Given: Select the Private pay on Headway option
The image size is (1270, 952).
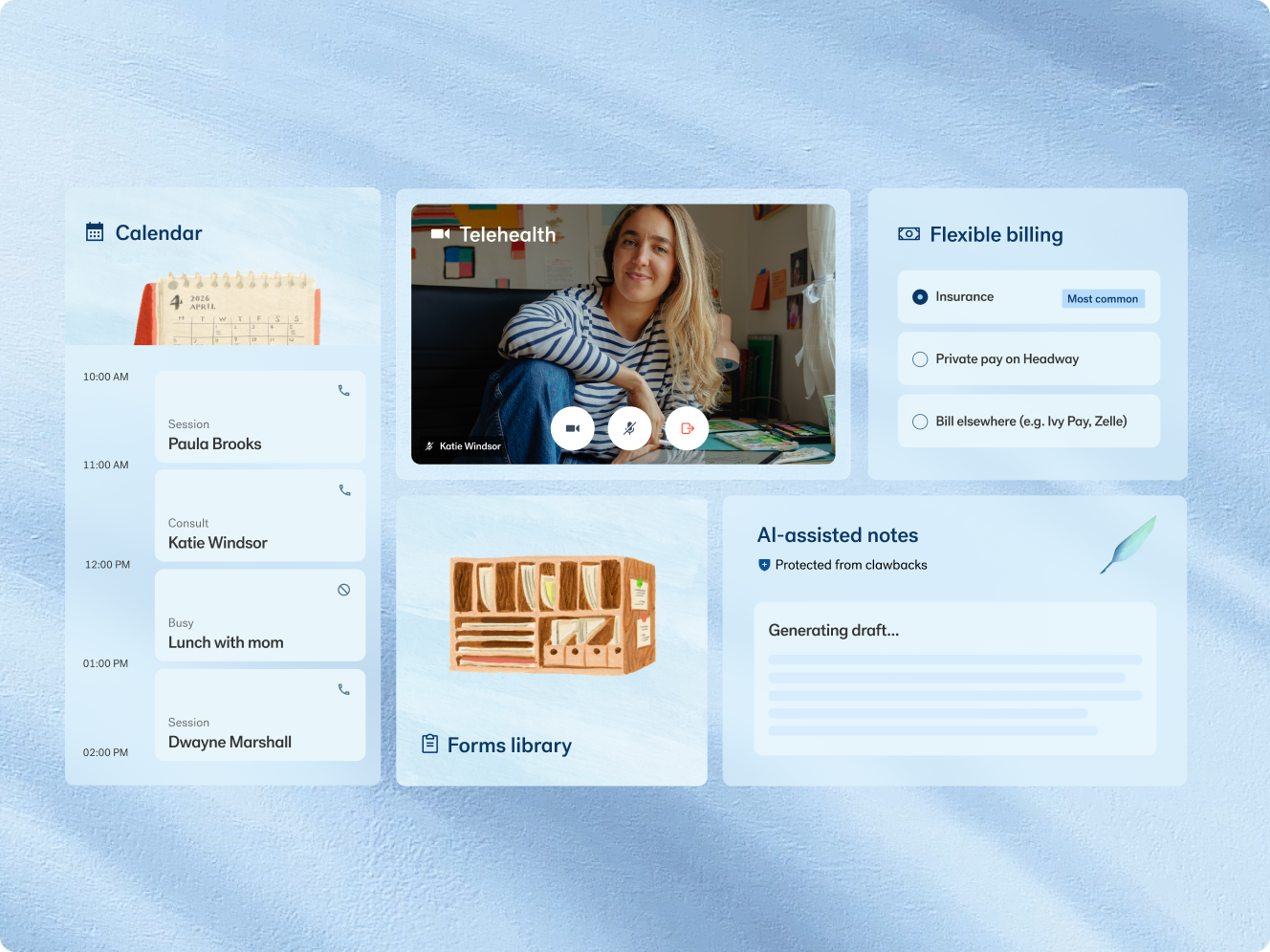Looking at the screenshot, I should (920, 359).
